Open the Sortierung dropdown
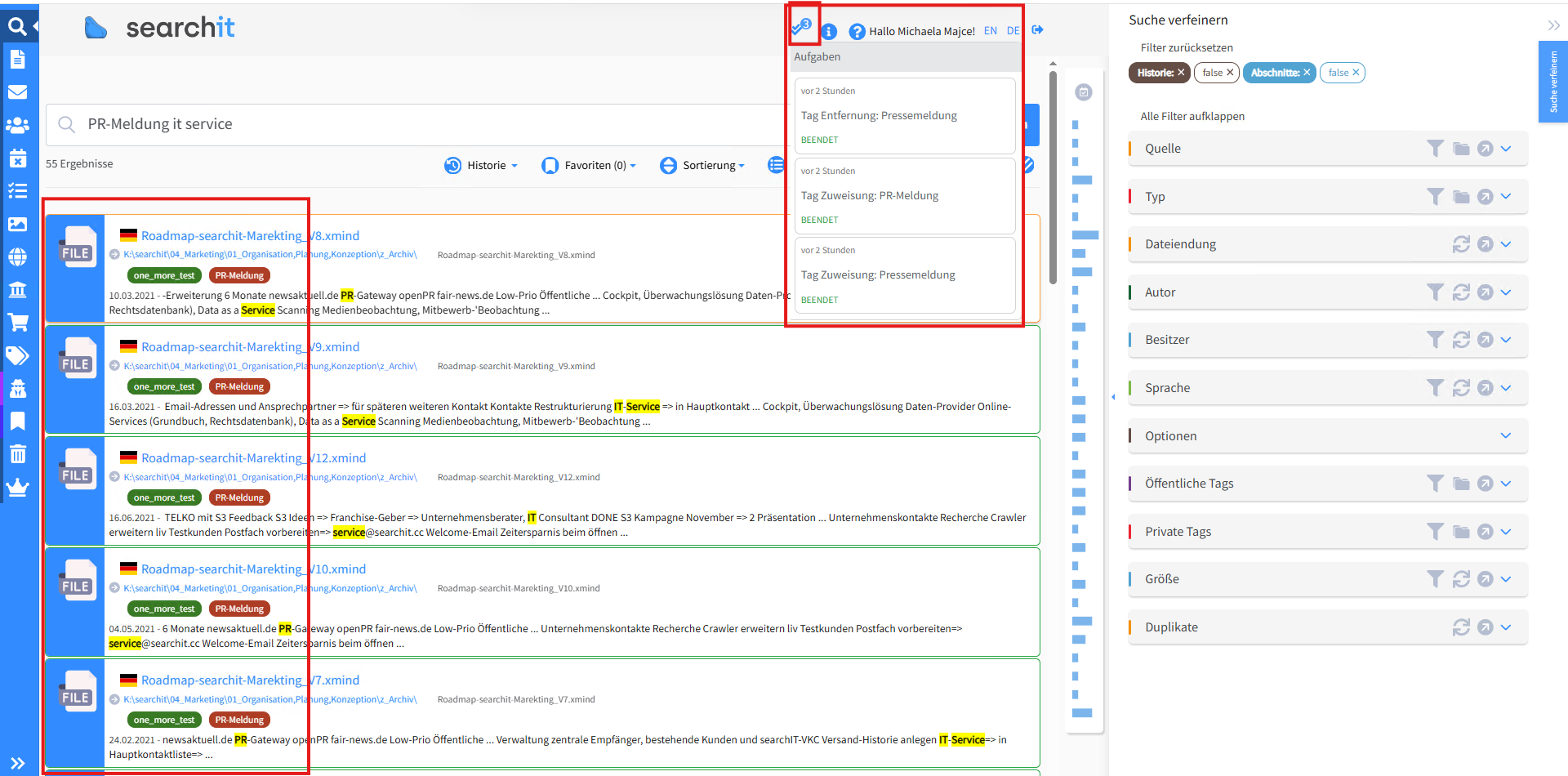Screen dimensions: 1568x776 click(702, 166)
